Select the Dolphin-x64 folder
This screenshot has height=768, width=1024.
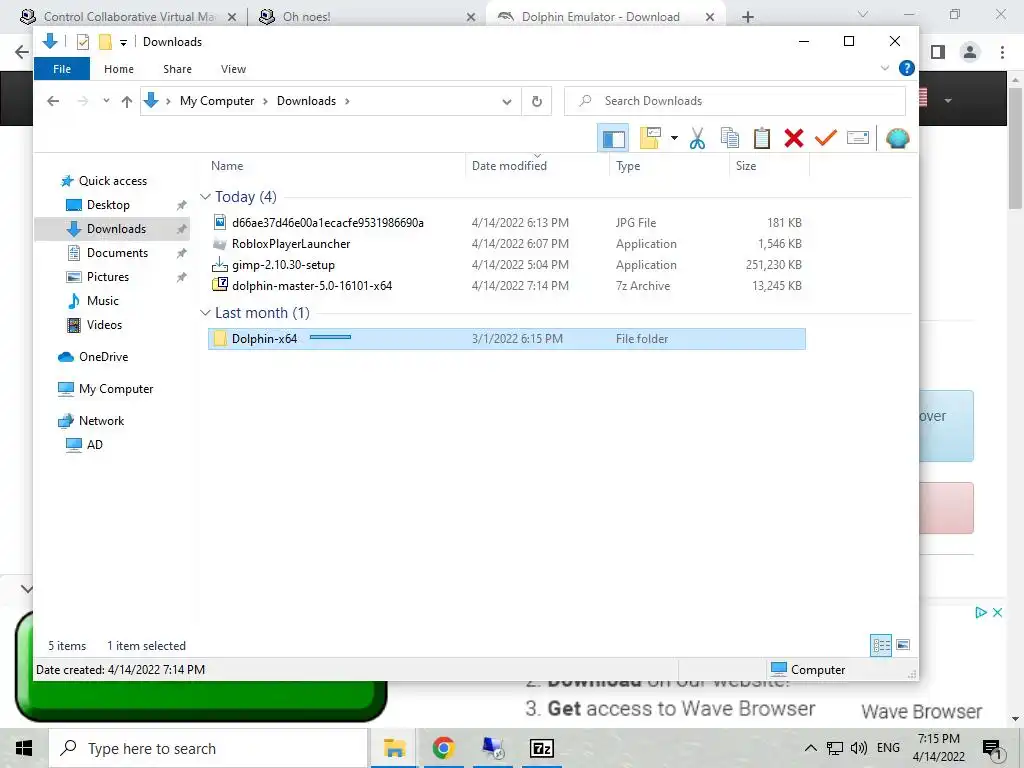[x=507, y=339]
